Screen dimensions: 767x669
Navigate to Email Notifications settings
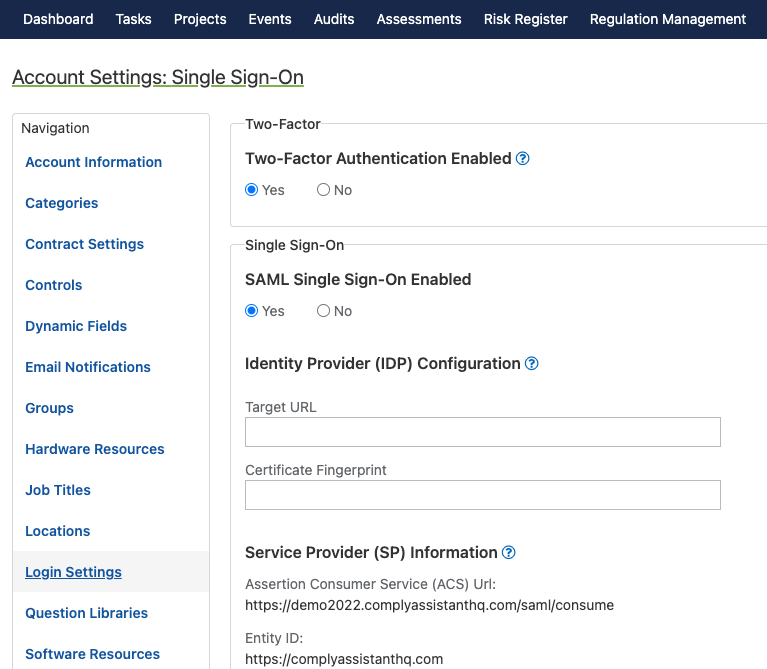click(88, 367)
